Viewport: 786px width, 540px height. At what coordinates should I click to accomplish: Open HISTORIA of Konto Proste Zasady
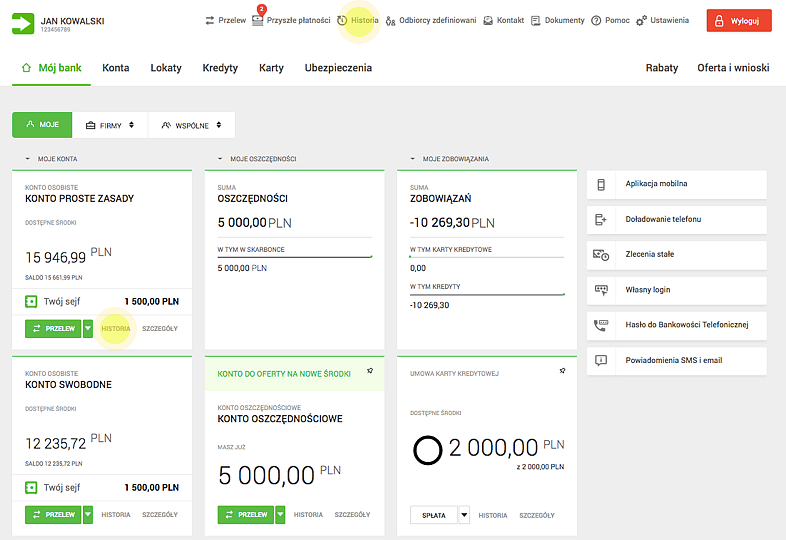(x=116, y=329)
